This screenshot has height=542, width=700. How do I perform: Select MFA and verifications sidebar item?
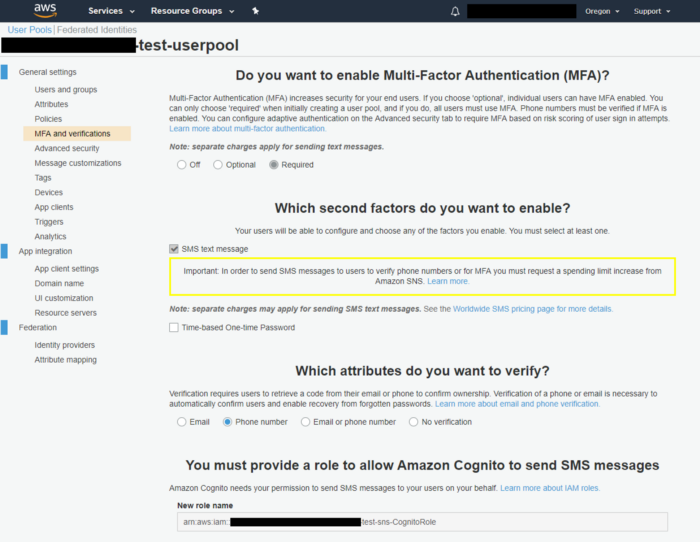pos(77,133)
